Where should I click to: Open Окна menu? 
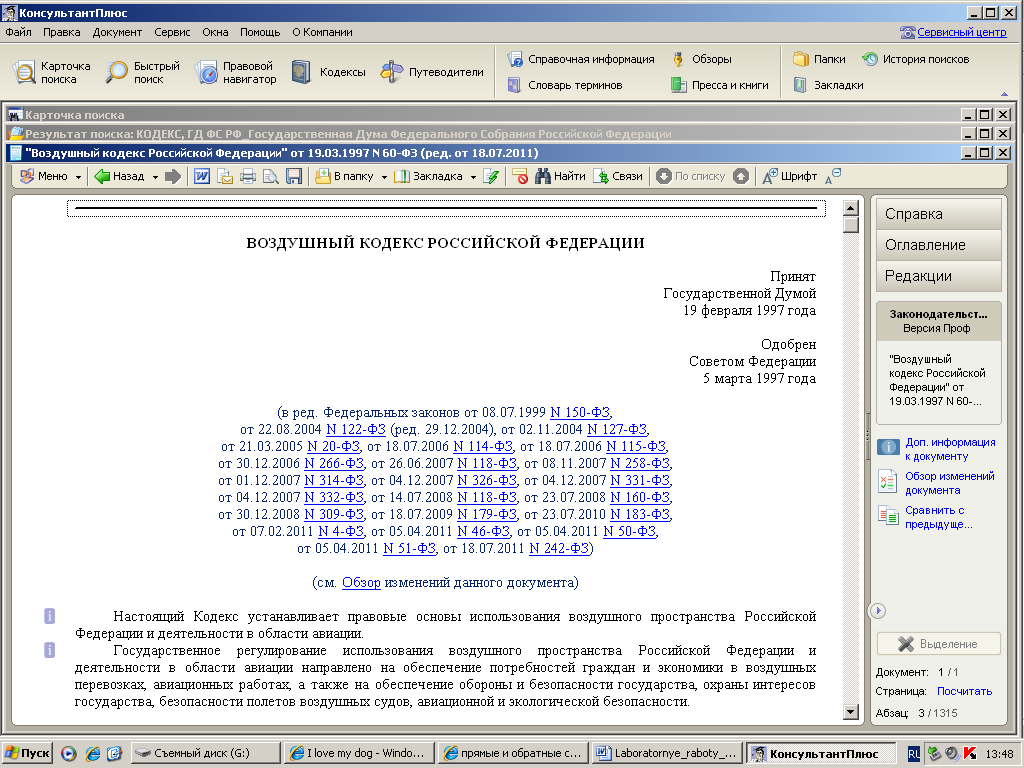tap(215, 32)
